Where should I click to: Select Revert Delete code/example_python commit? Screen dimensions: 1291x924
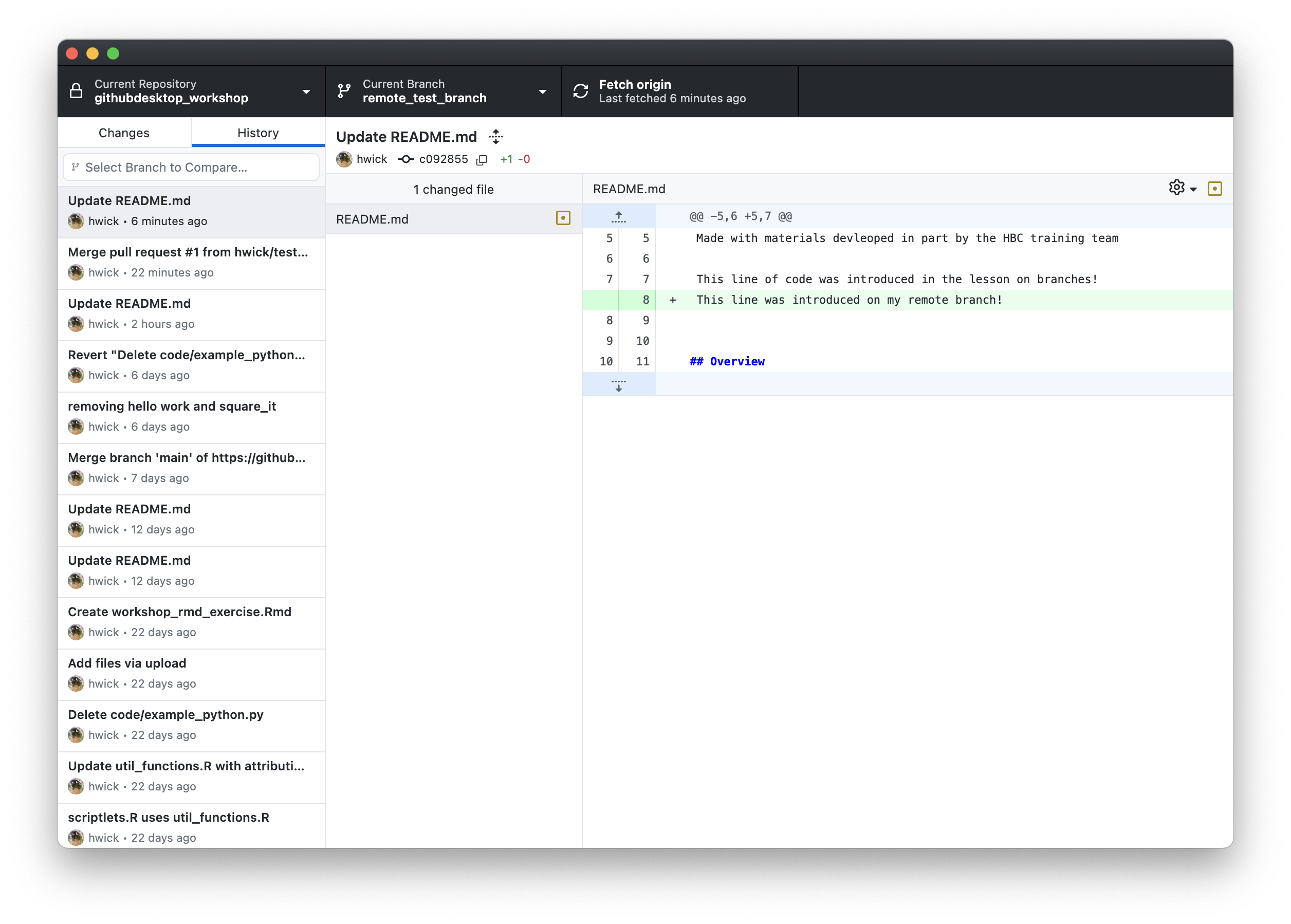(x=191, y=366)
